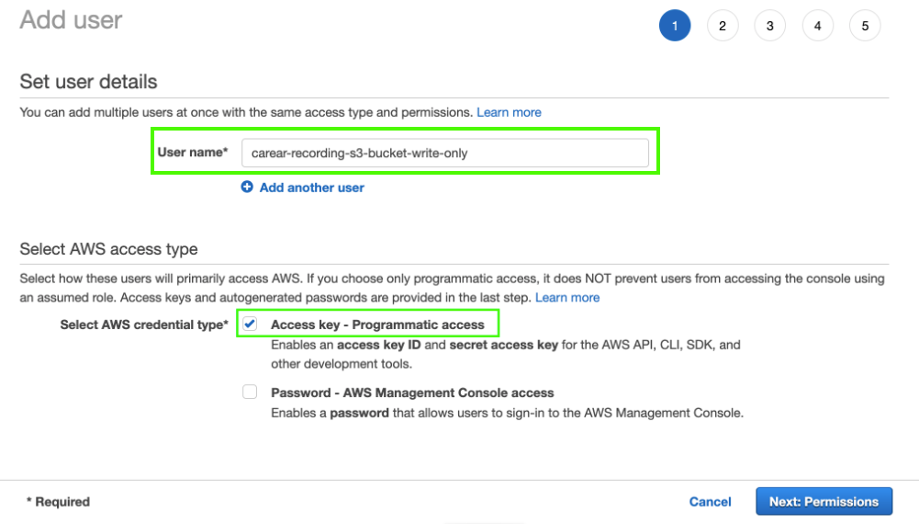The width and height of the screenshot is (920, 524).
Task: Click the Add another user link
Action: click(x=312, y=188)
